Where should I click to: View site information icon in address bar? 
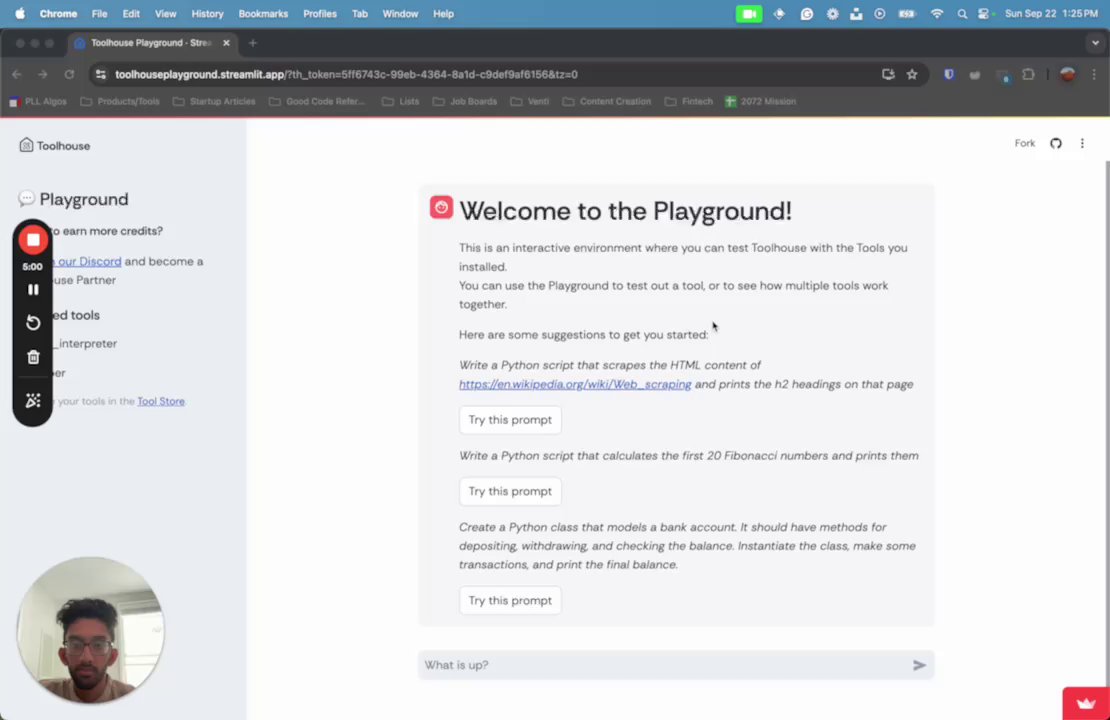101,74
